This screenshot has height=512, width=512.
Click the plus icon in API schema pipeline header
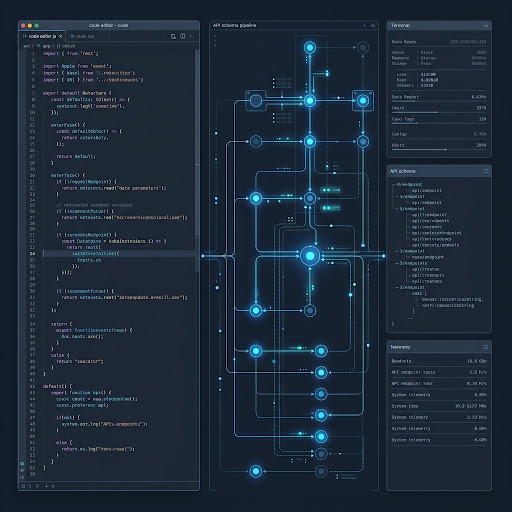pyautogui.click(x=364, y=25)
